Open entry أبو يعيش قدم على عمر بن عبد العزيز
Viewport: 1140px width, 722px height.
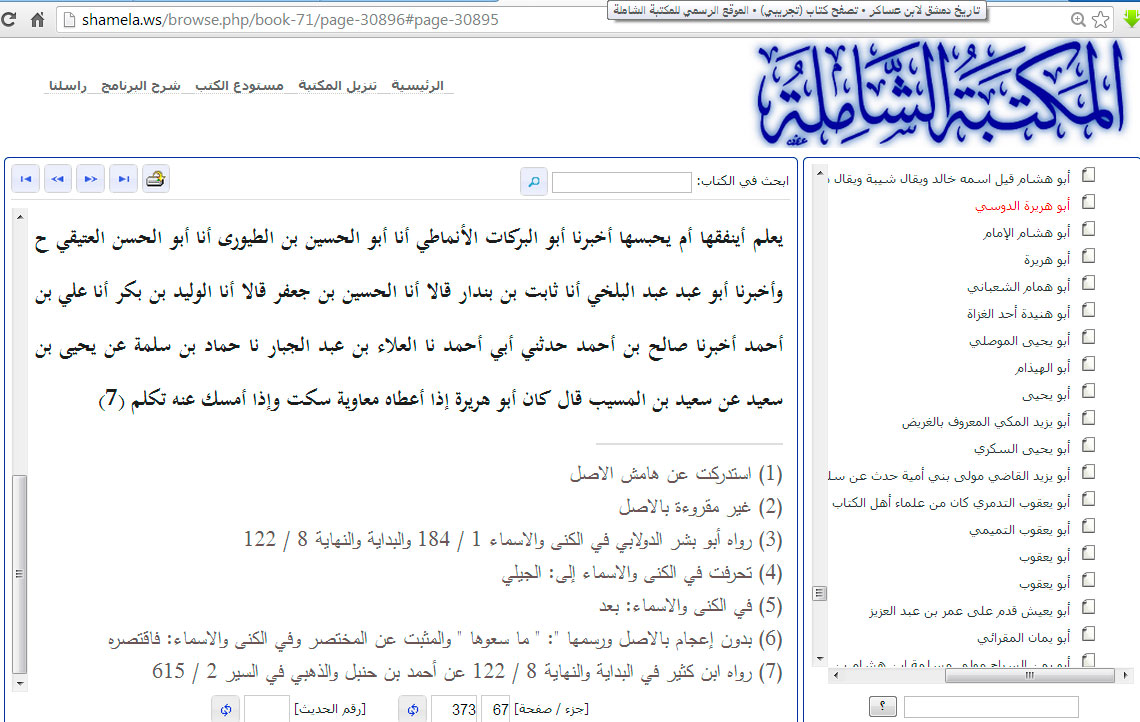tap(970, 611)
